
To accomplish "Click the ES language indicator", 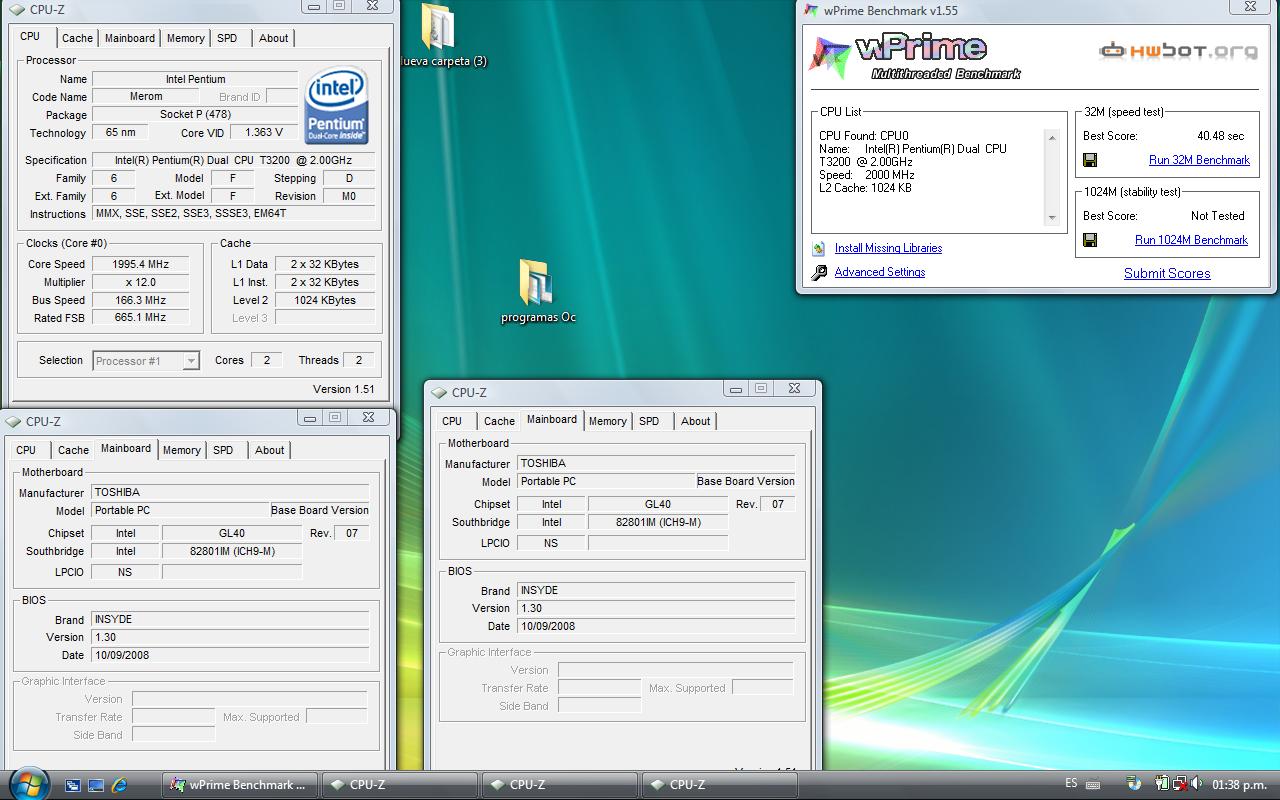I will pyautogui.click(x=1071, y=784).
